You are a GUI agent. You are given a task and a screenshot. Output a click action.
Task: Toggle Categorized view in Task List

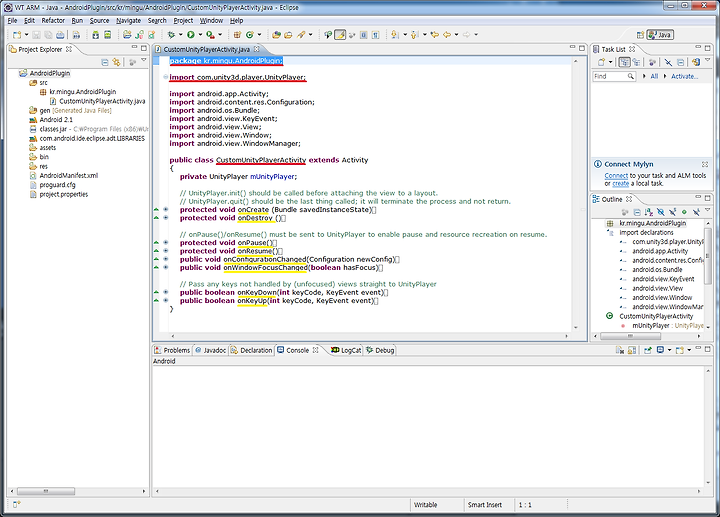click(x=624, y=62)
